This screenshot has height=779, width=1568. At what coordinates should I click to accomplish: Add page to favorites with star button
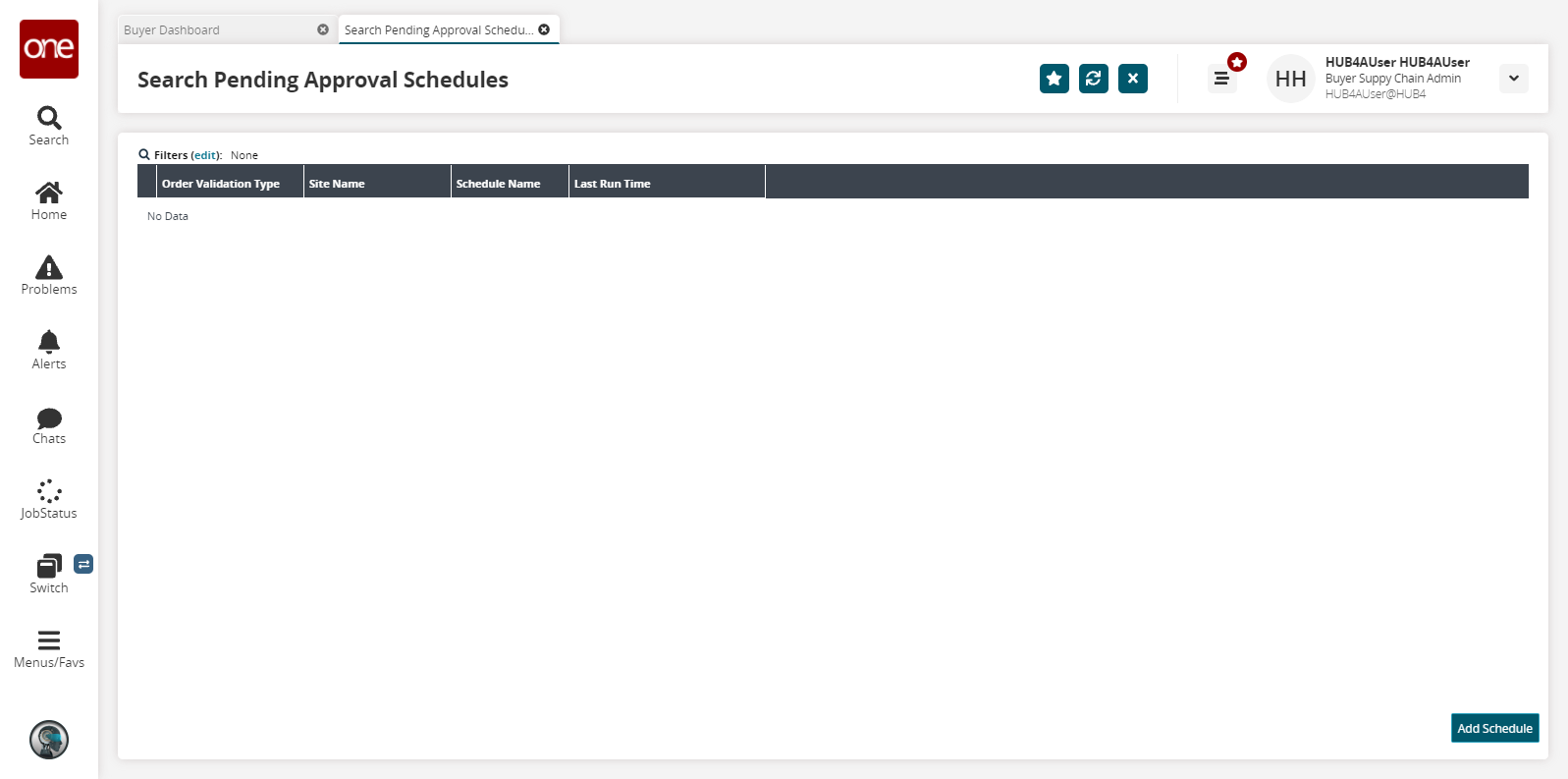coord(1054,79)
